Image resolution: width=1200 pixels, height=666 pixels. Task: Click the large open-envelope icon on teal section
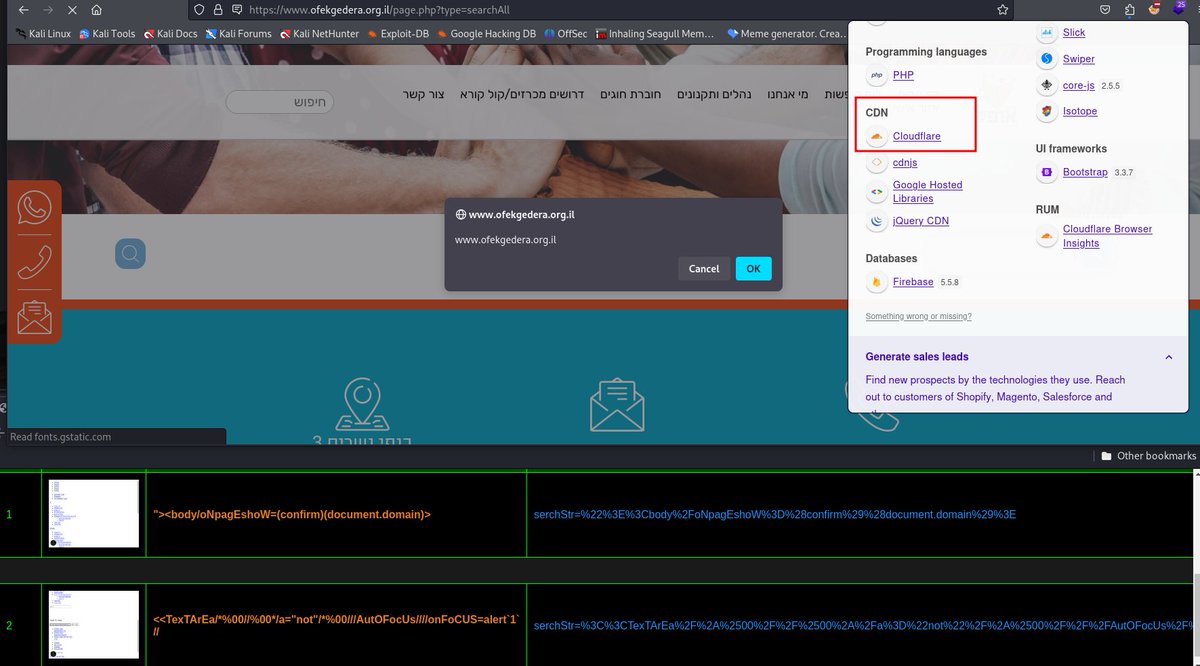tap(617, 404)
